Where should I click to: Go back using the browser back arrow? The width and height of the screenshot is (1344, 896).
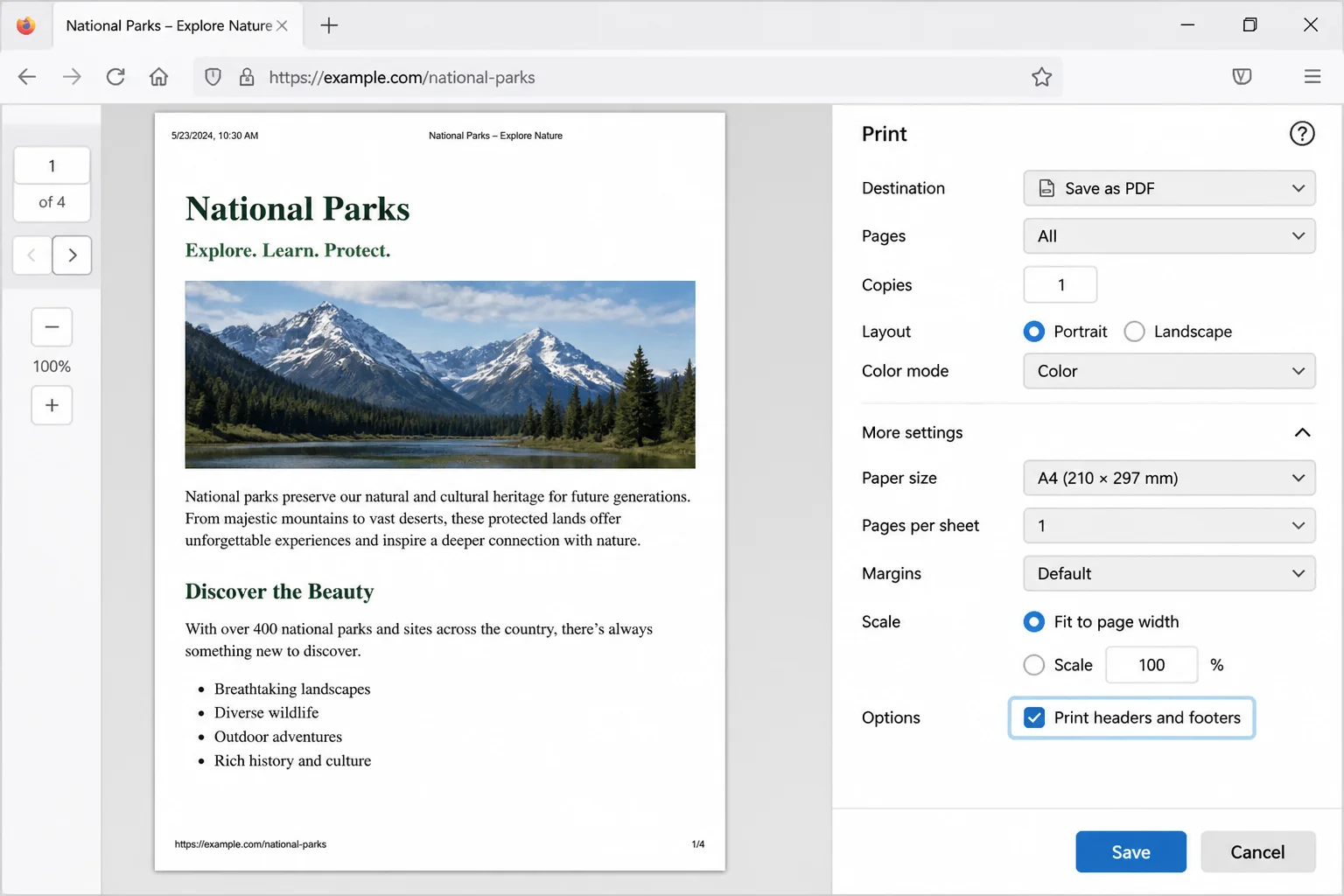(27, 77)
